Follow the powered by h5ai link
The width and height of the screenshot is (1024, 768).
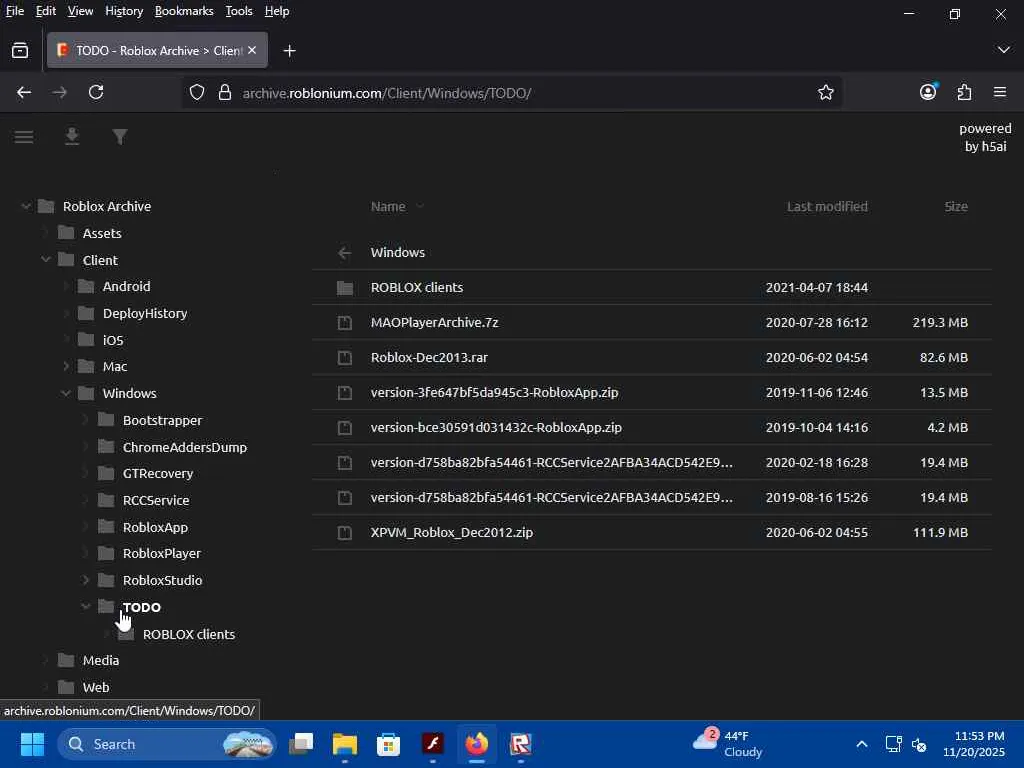[985, 137]
